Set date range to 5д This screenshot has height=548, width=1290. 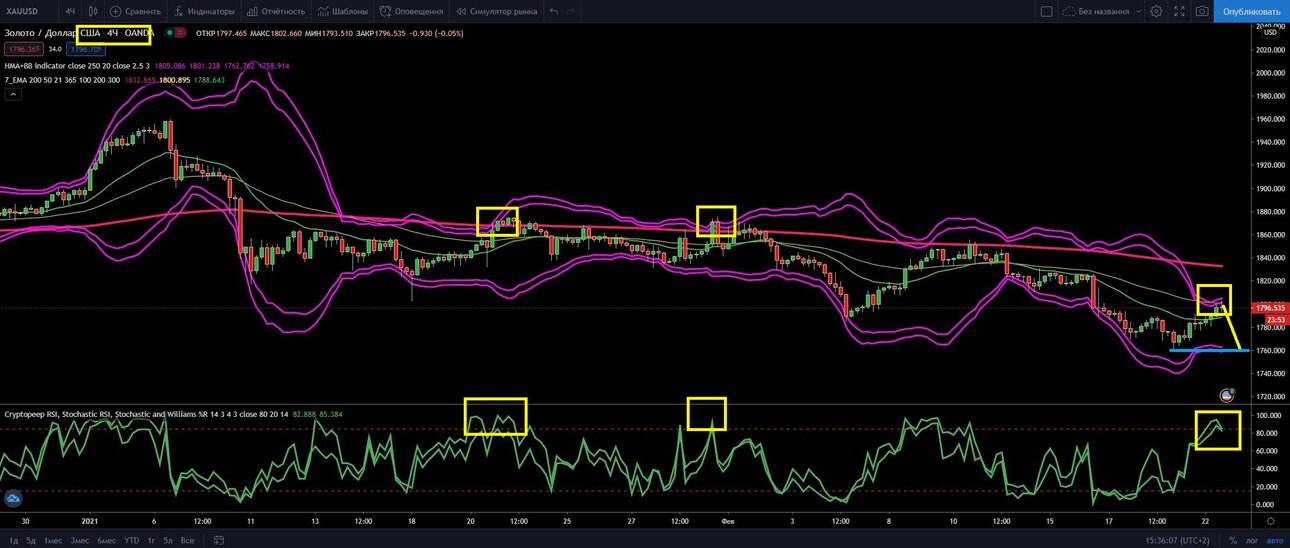tap(29, 541)
